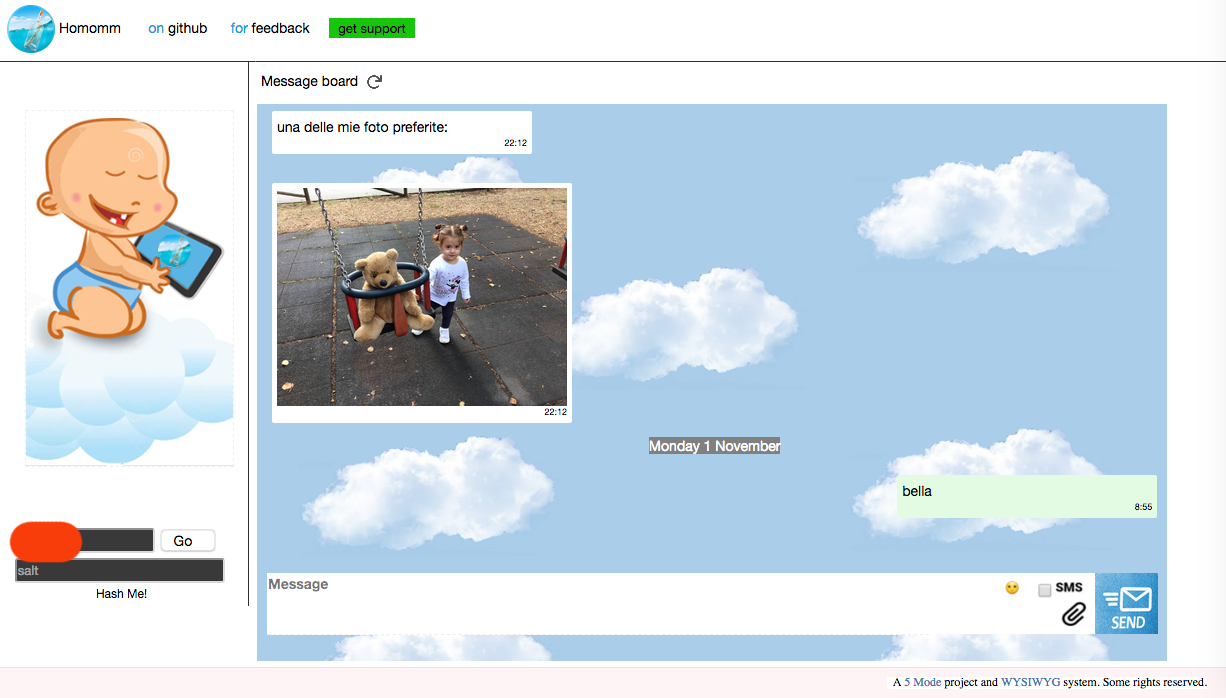Image resolution: width=1226 pixels, height=698 pixels.
Task: Click the smiley face next to SMS
Action: pos(1011,588)
